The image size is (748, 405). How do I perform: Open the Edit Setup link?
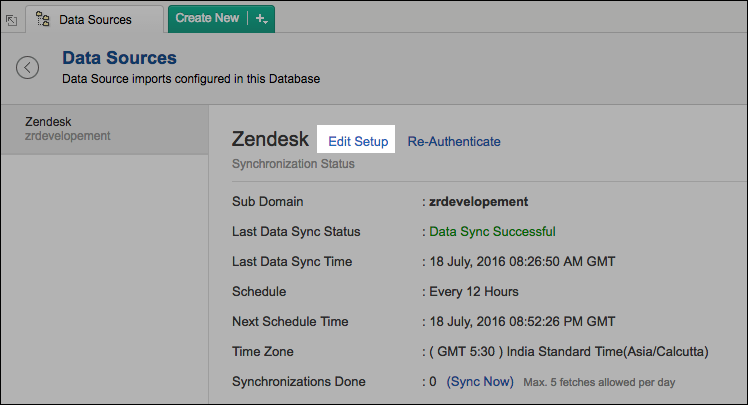[x=357, y=141]
